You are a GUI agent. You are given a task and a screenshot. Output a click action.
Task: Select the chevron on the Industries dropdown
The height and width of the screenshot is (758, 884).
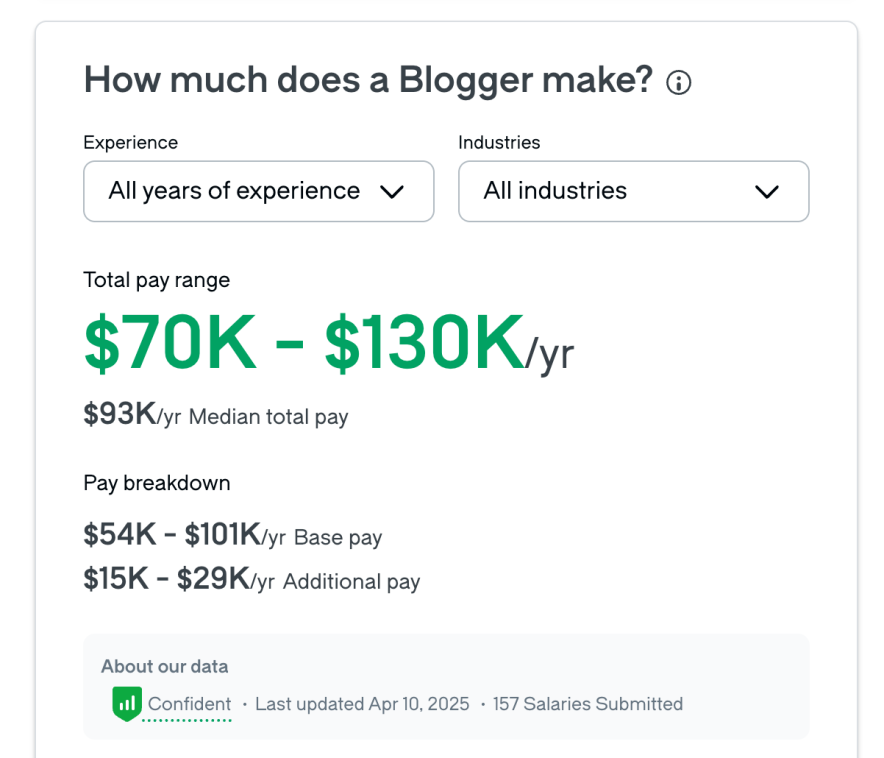click(x=767, y=191)
